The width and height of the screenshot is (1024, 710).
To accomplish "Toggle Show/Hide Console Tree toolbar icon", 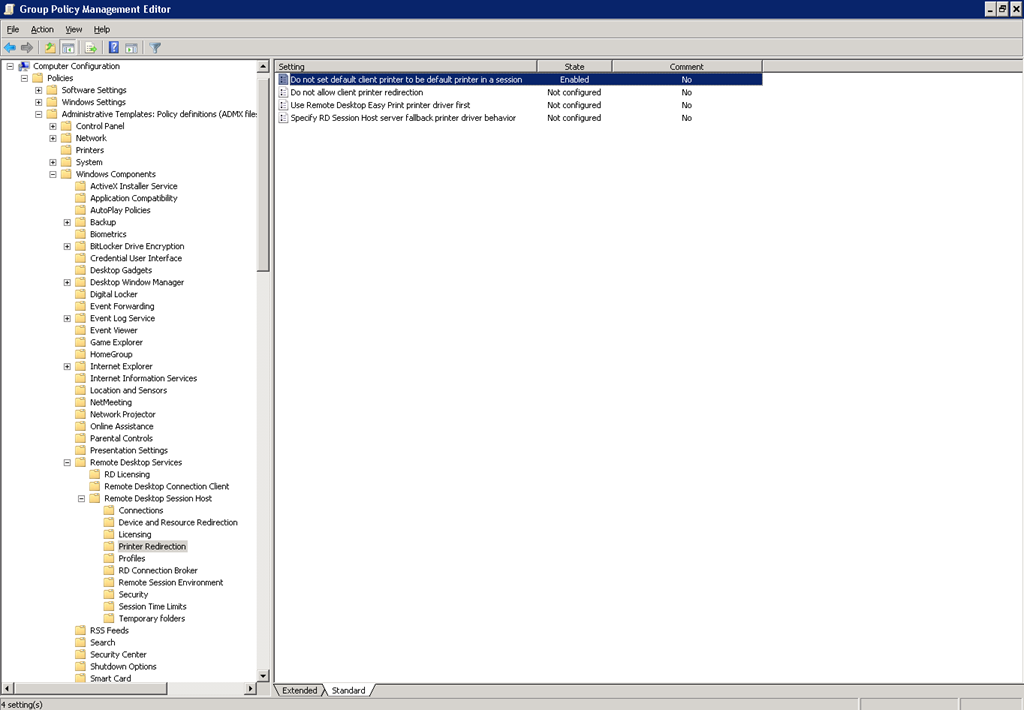I will click(68, 48).
